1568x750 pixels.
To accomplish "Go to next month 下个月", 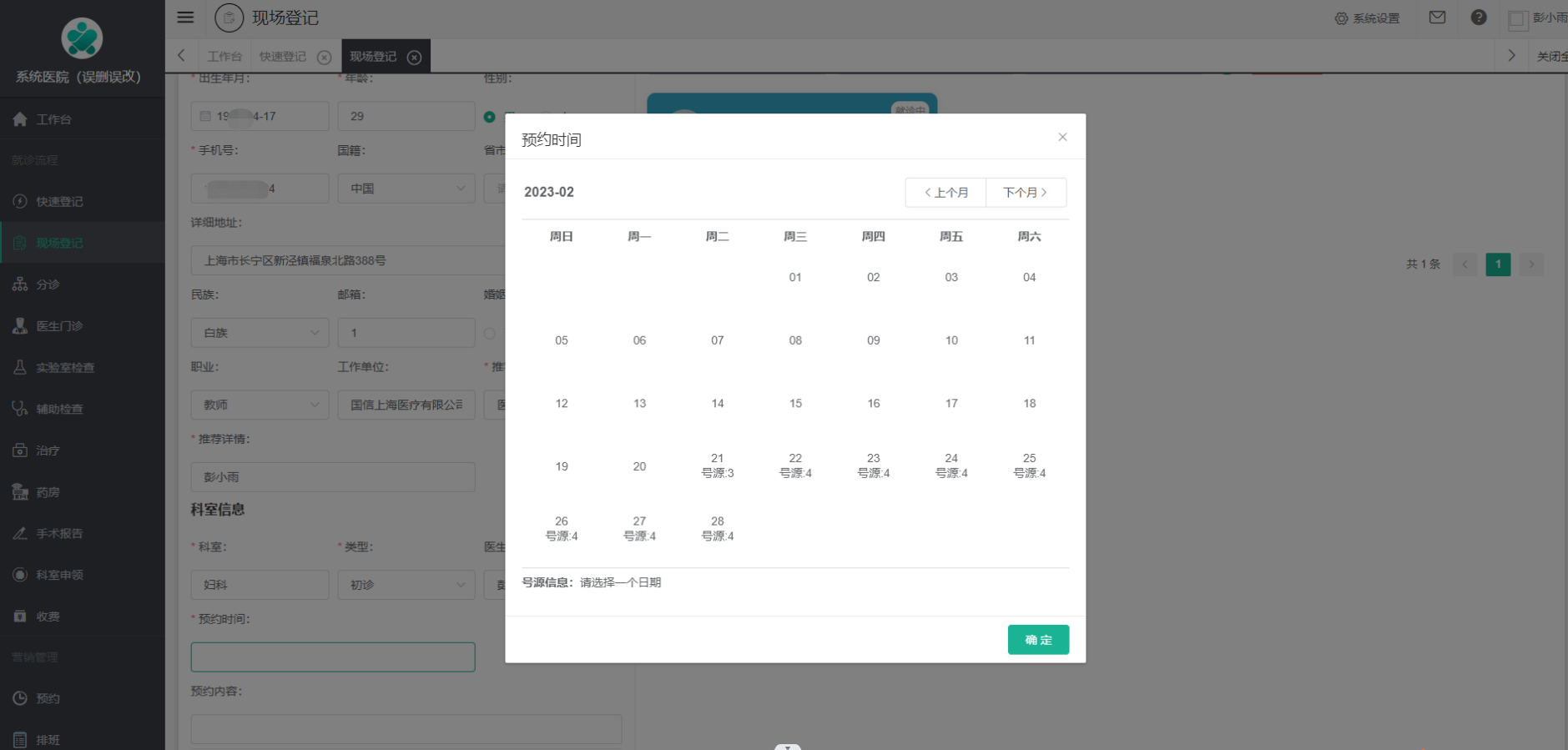I will pyautogui.click(x=1026, y=193).
